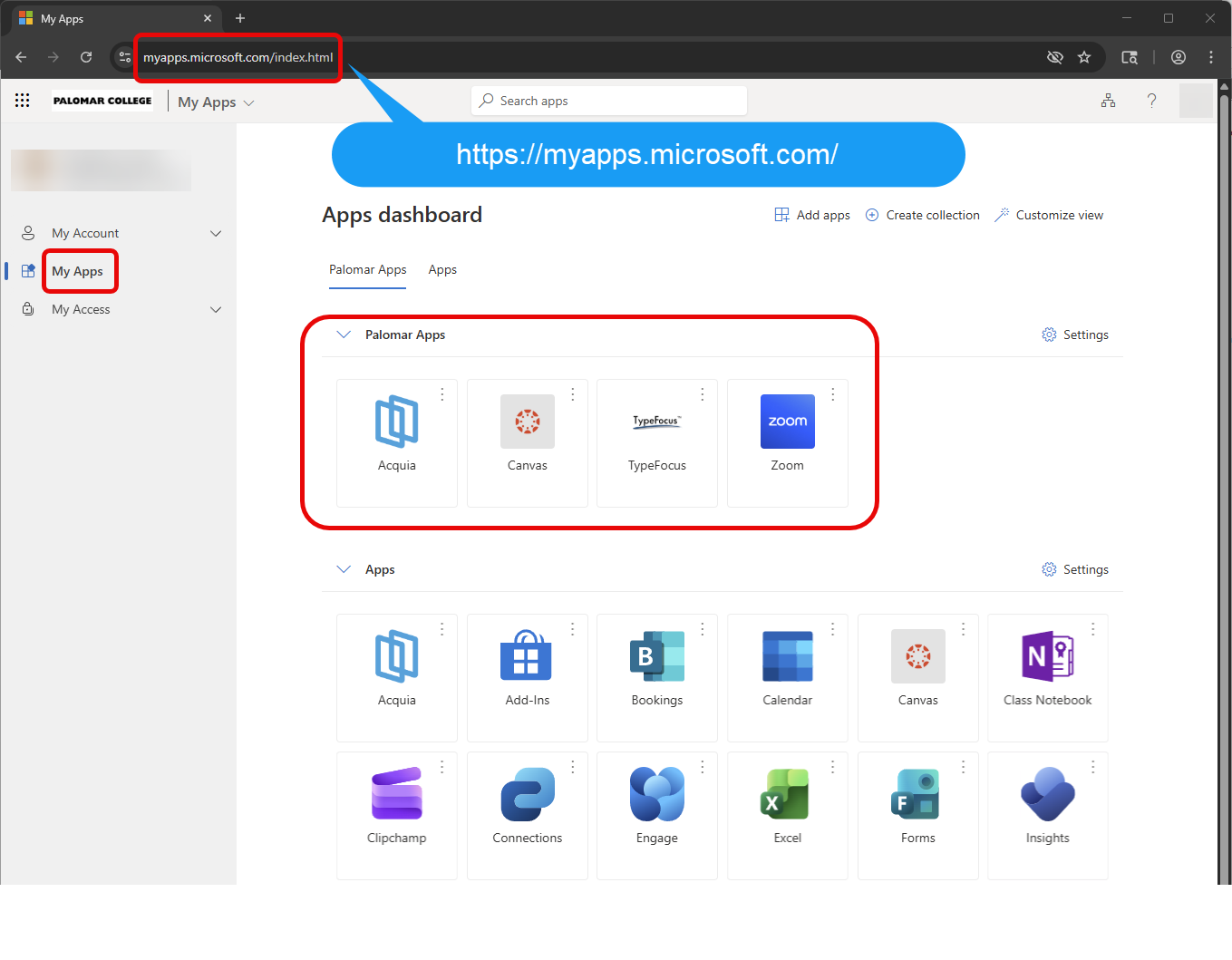Open the Bookings app
1232x960 pixels.
(656, 668)
